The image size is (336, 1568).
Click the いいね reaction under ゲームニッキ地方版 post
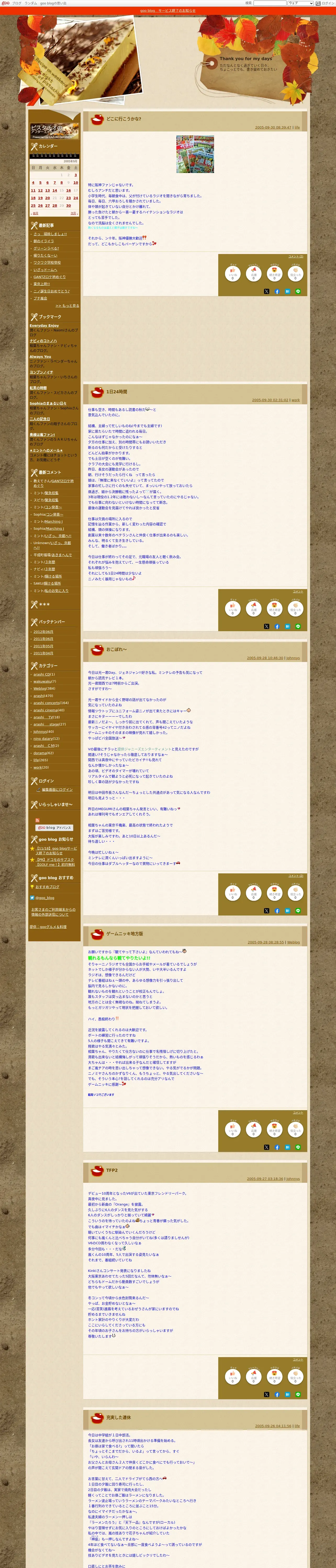click(x=232, y=1129)
